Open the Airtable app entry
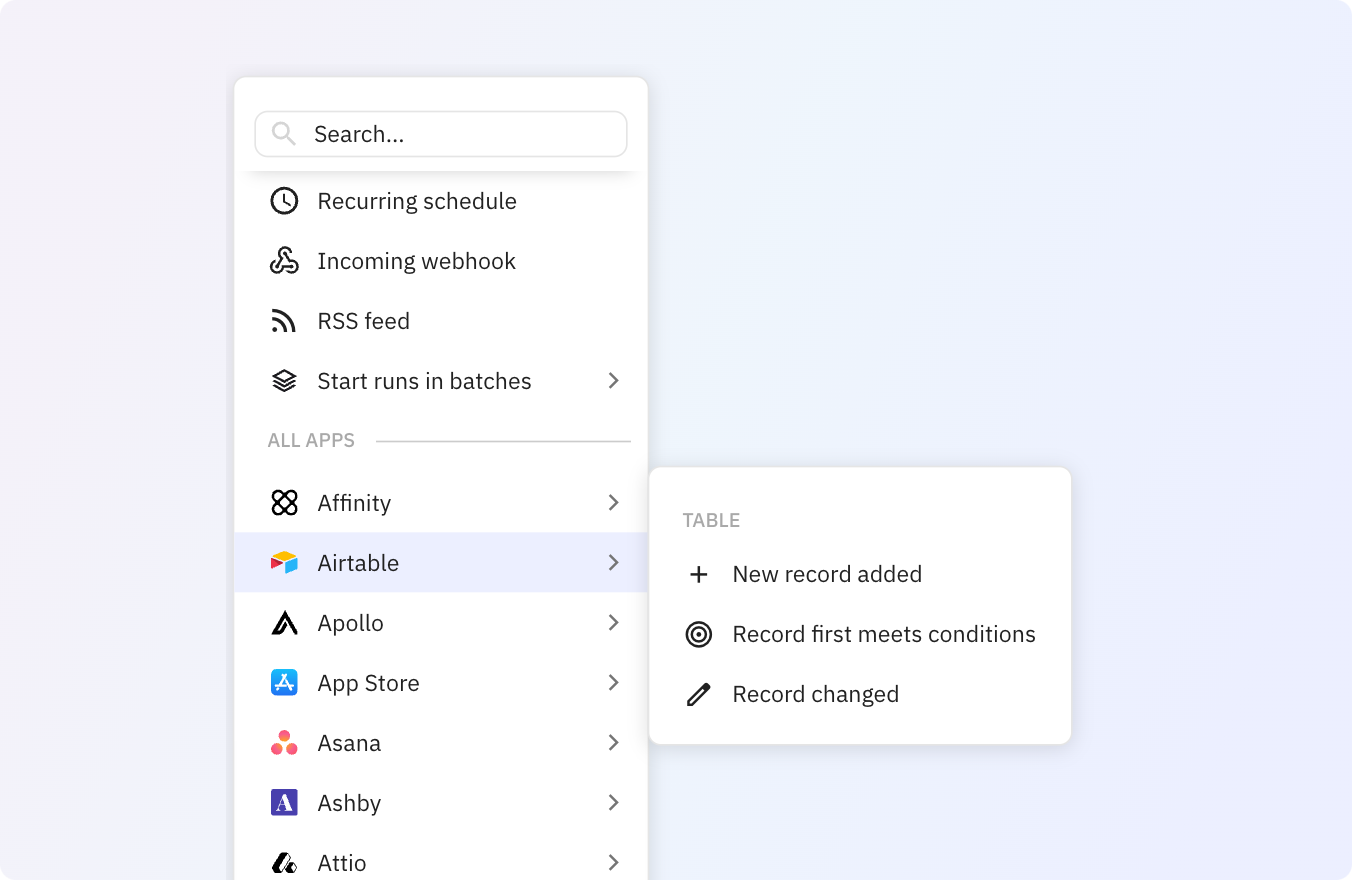Screen dimensions: 1352x880 coord(441,563)
